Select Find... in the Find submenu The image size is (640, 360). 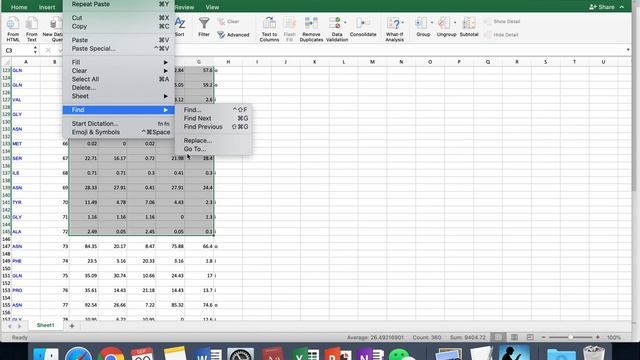[x=213, y=110]
